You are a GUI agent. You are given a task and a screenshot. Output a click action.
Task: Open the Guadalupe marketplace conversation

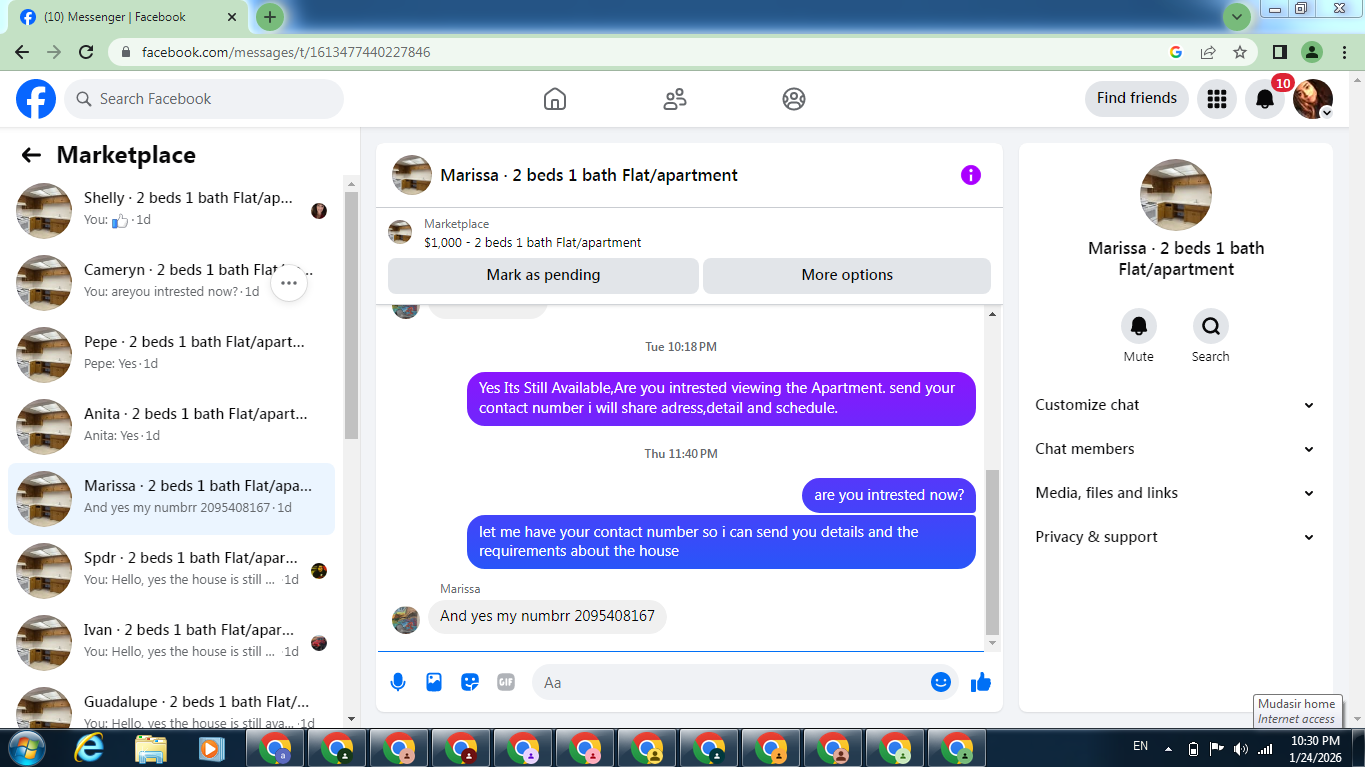(172, 705)
